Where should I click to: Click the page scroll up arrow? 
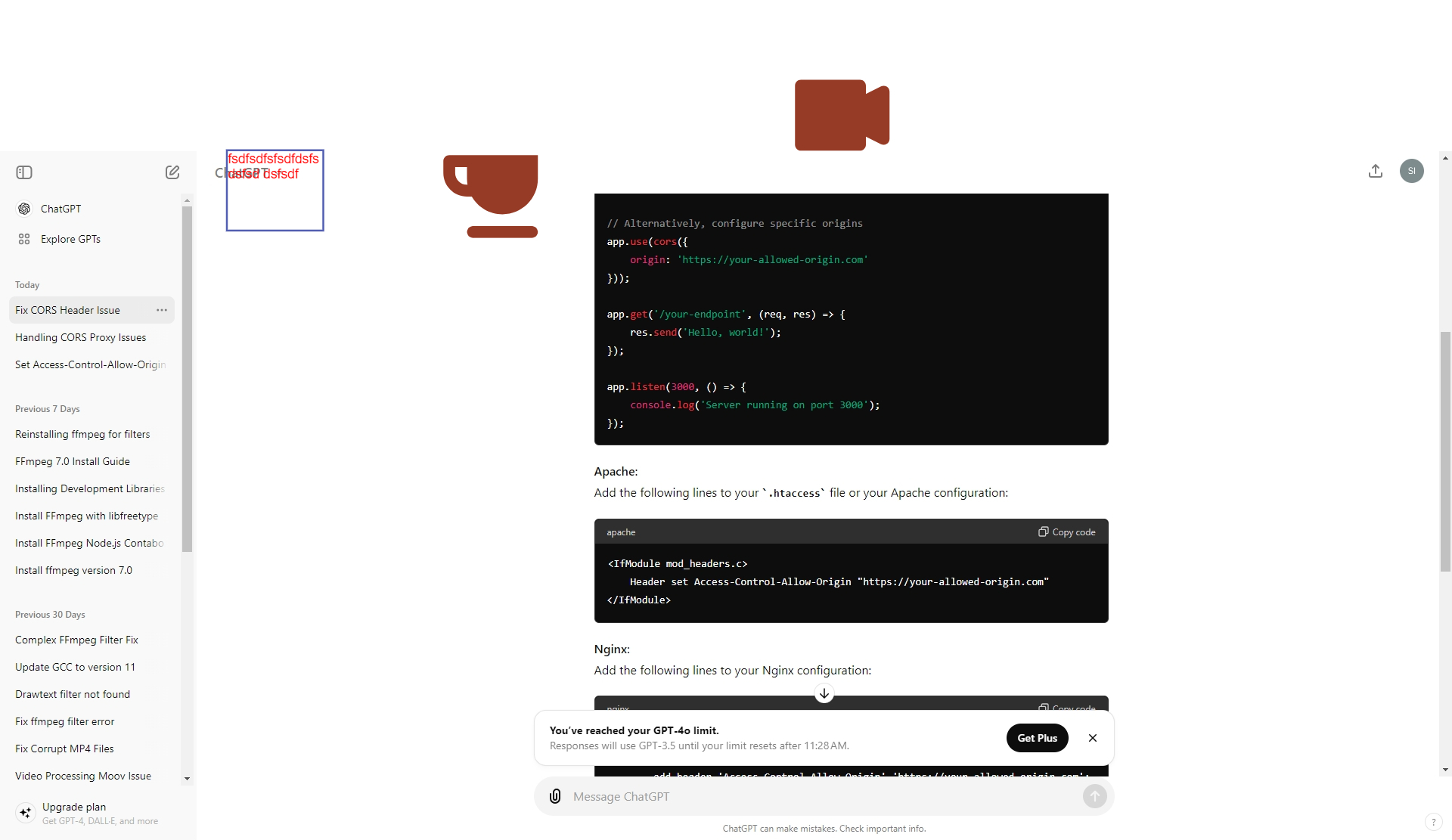[1445, 158]
